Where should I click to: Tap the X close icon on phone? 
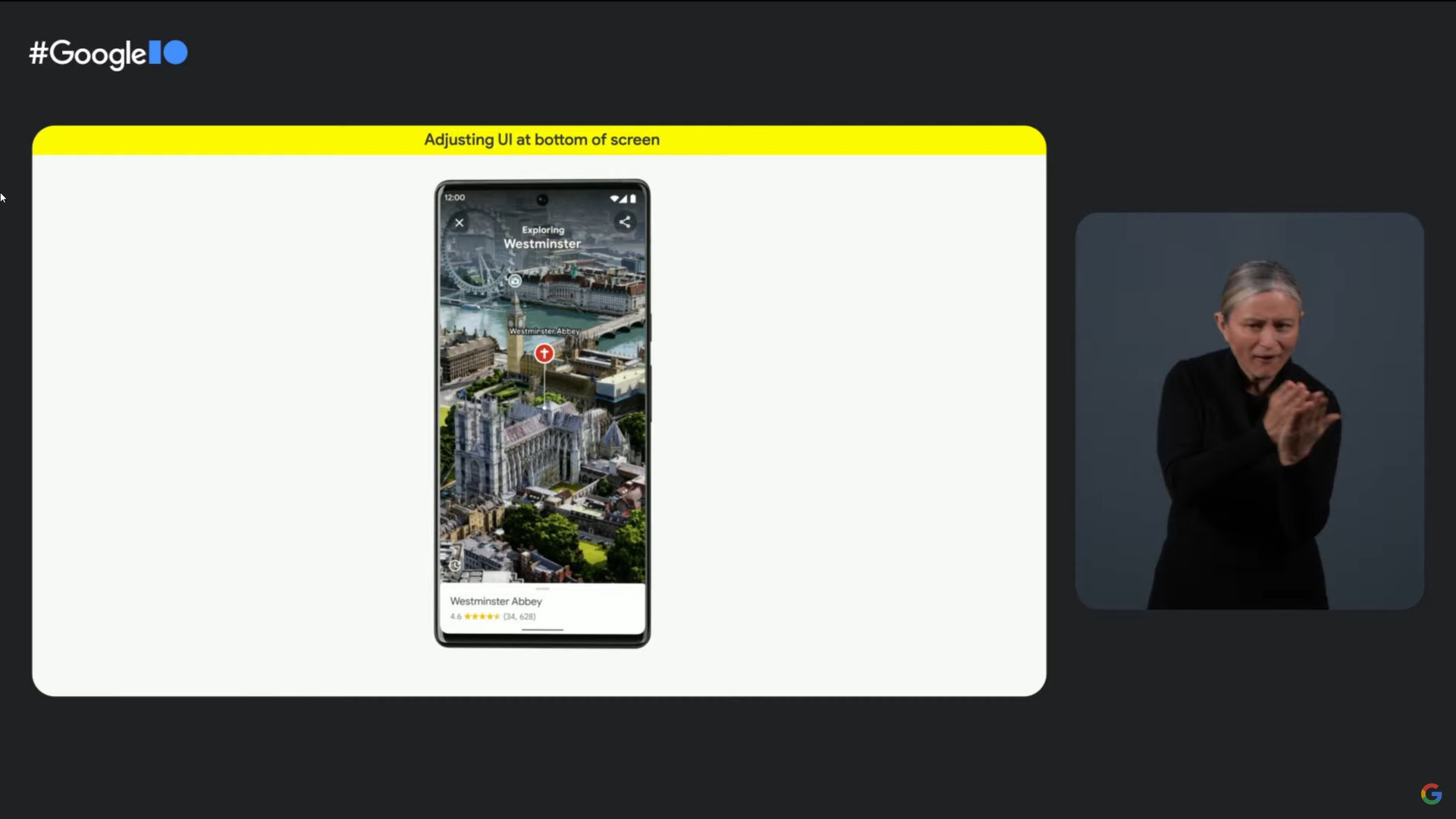pos(459,223)
